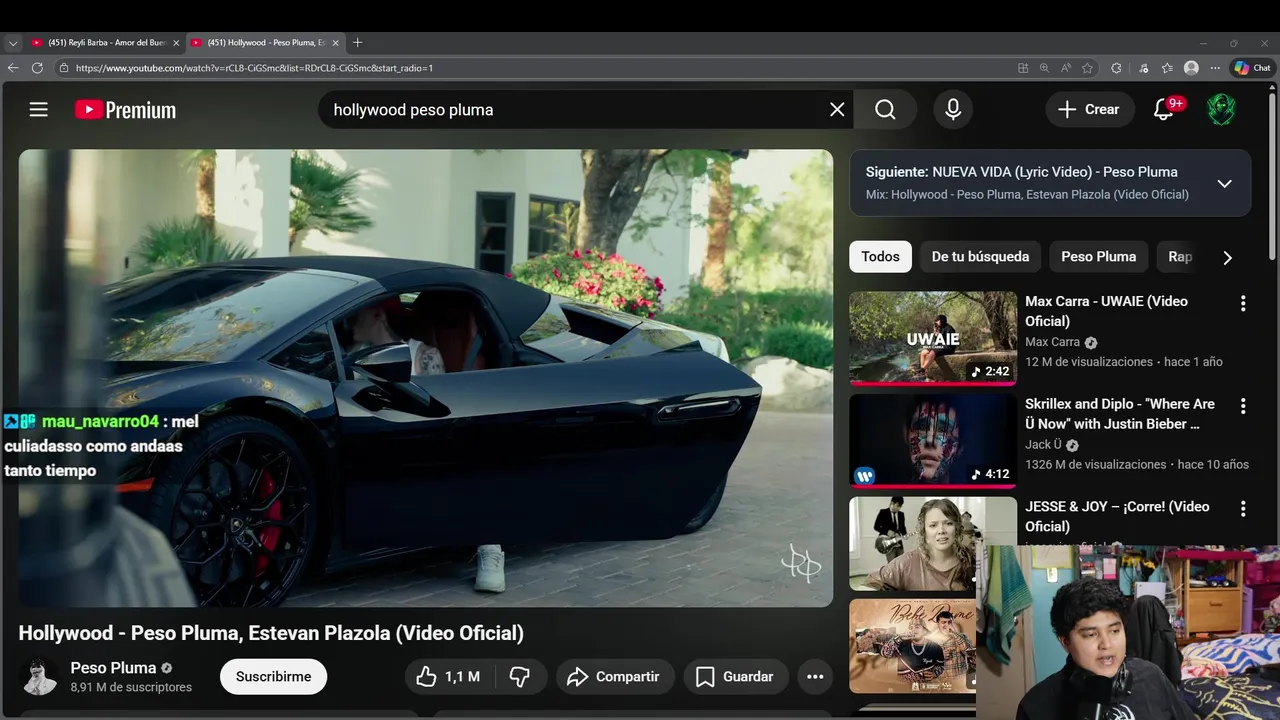Switch to the Reyli Barba browser tab

(105, 43)
